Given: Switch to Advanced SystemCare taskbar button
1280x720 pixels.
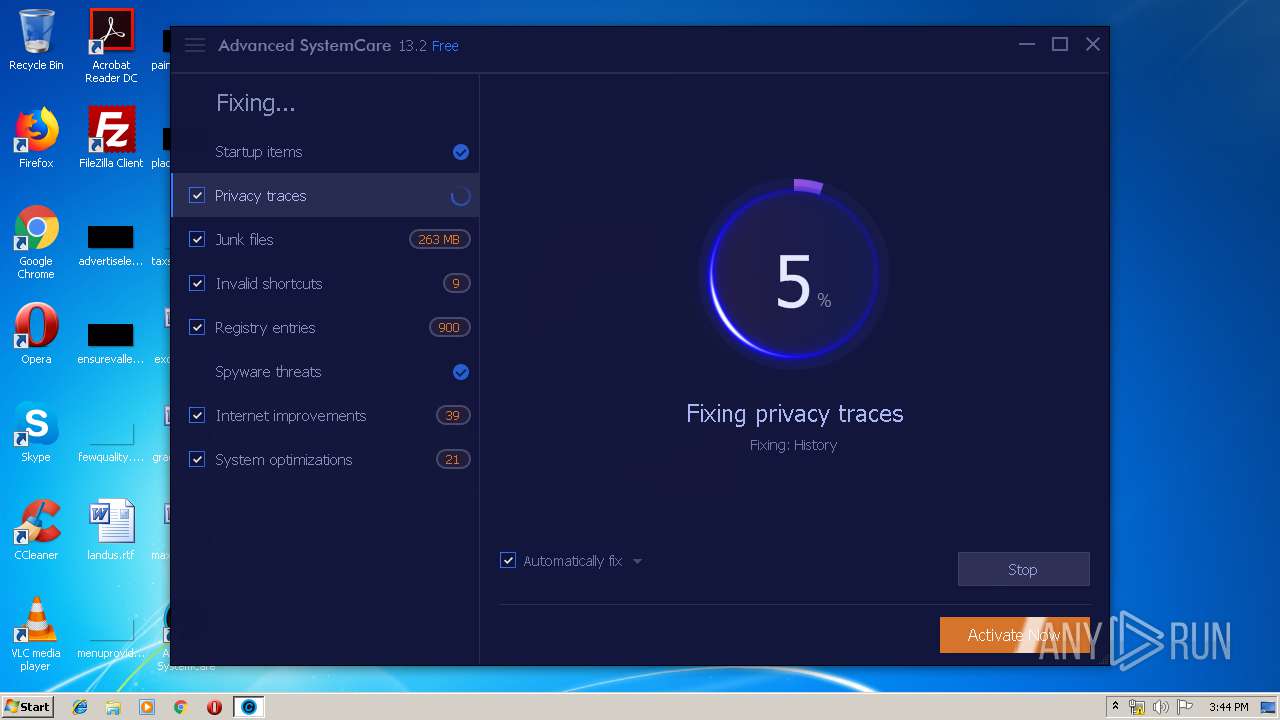Looking at the screenshot, I should 249,707.
